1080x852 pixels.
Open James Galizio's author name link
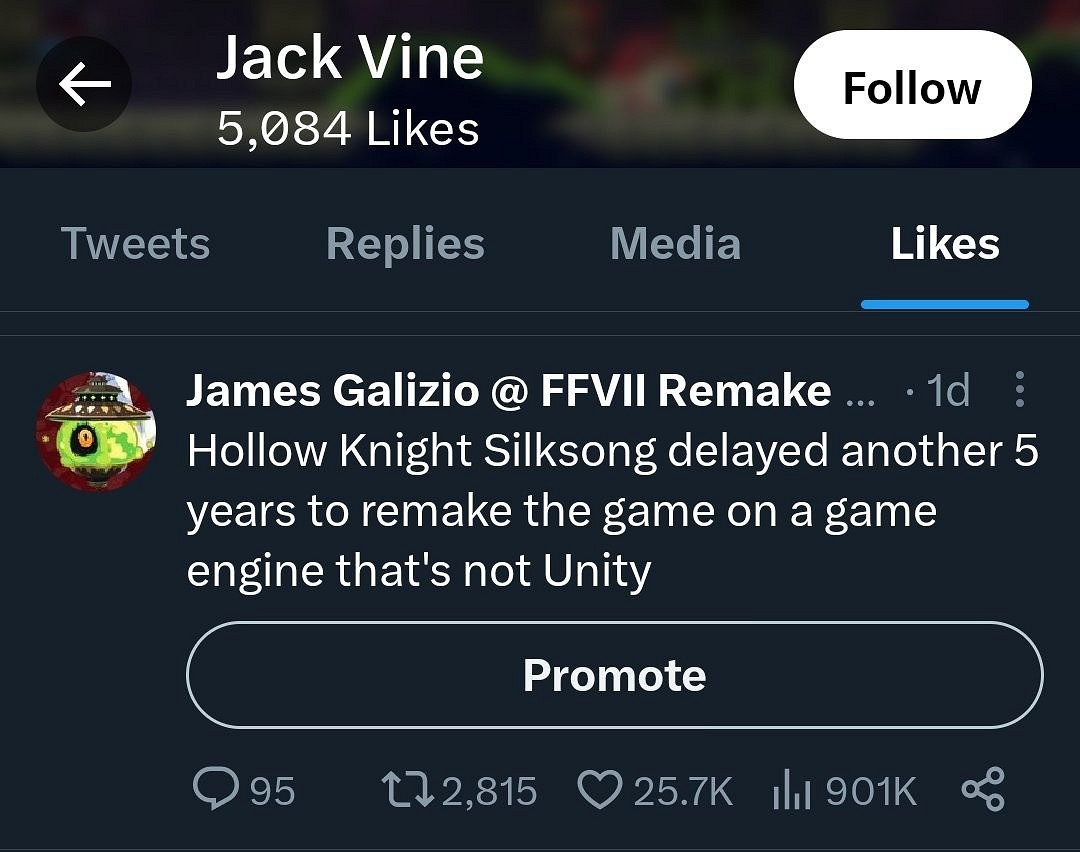[x=508, y=391]
